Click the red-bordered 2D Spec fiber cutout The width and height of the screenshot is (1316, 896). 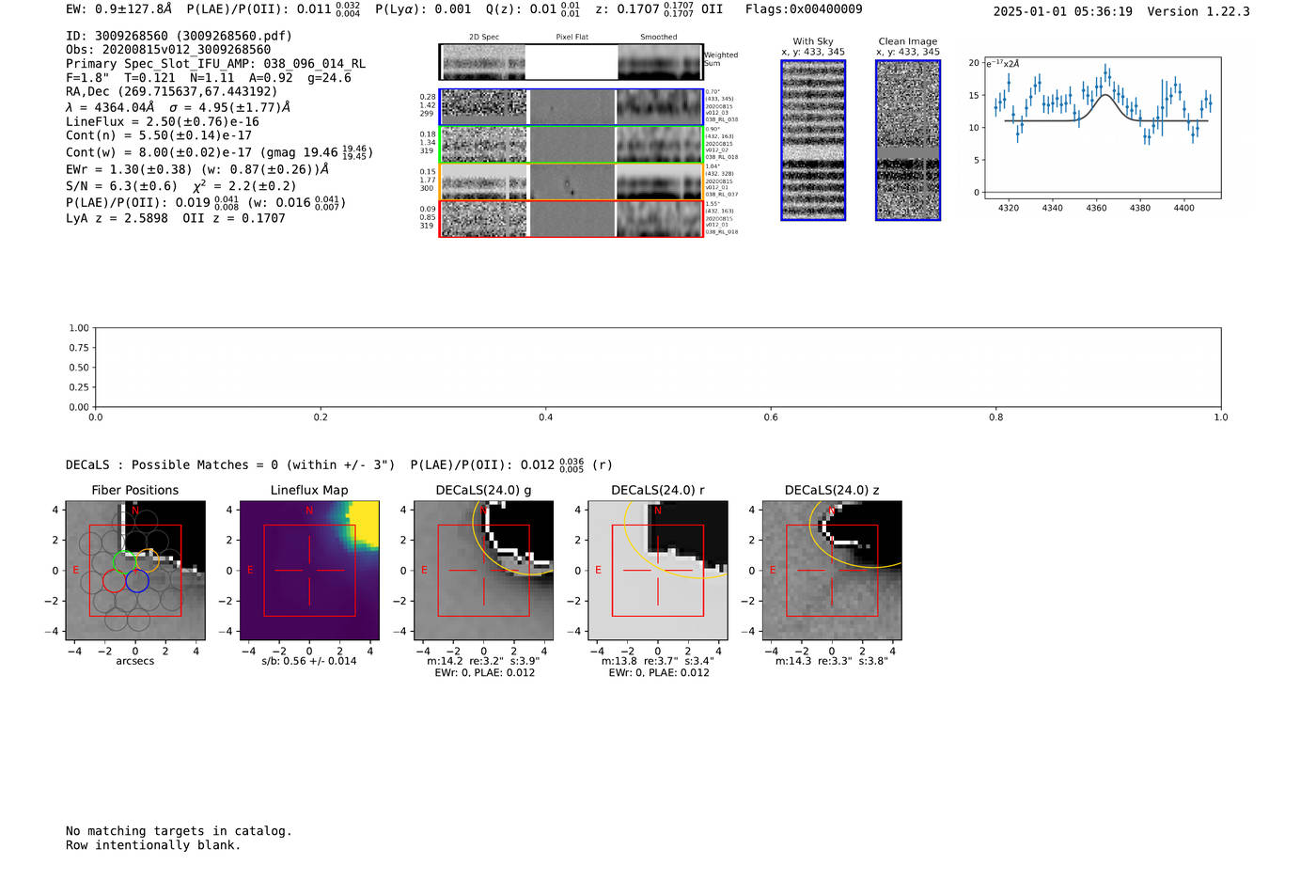coord(482,219)
